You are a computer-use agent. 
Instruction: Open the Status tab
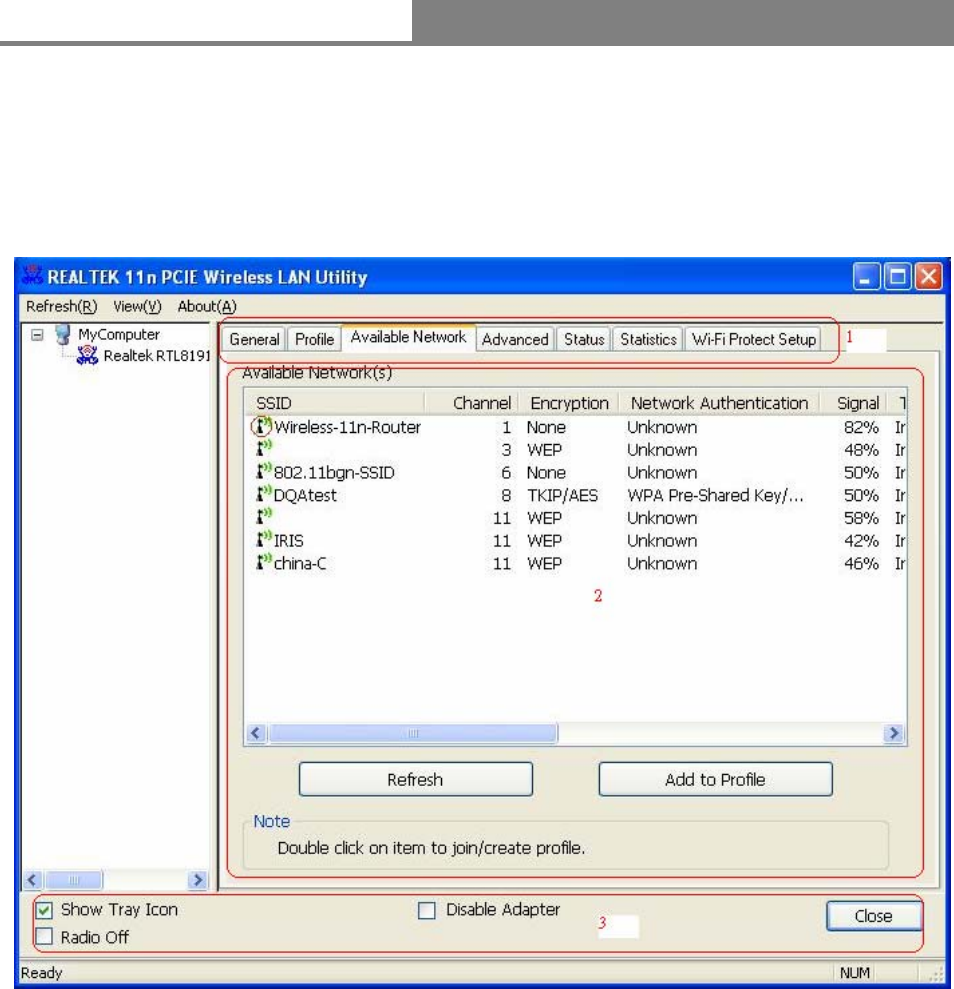tap(584, 339)
